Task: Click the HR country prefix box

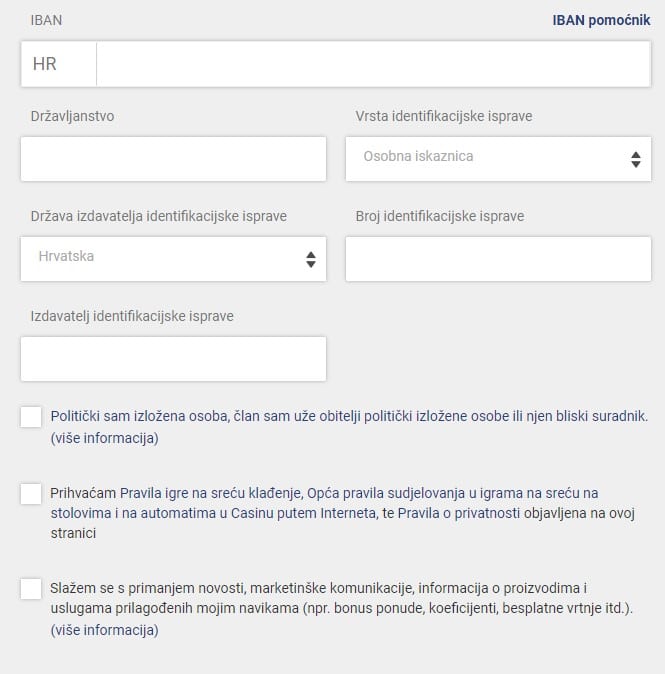Action: click(x=58, y=64)
